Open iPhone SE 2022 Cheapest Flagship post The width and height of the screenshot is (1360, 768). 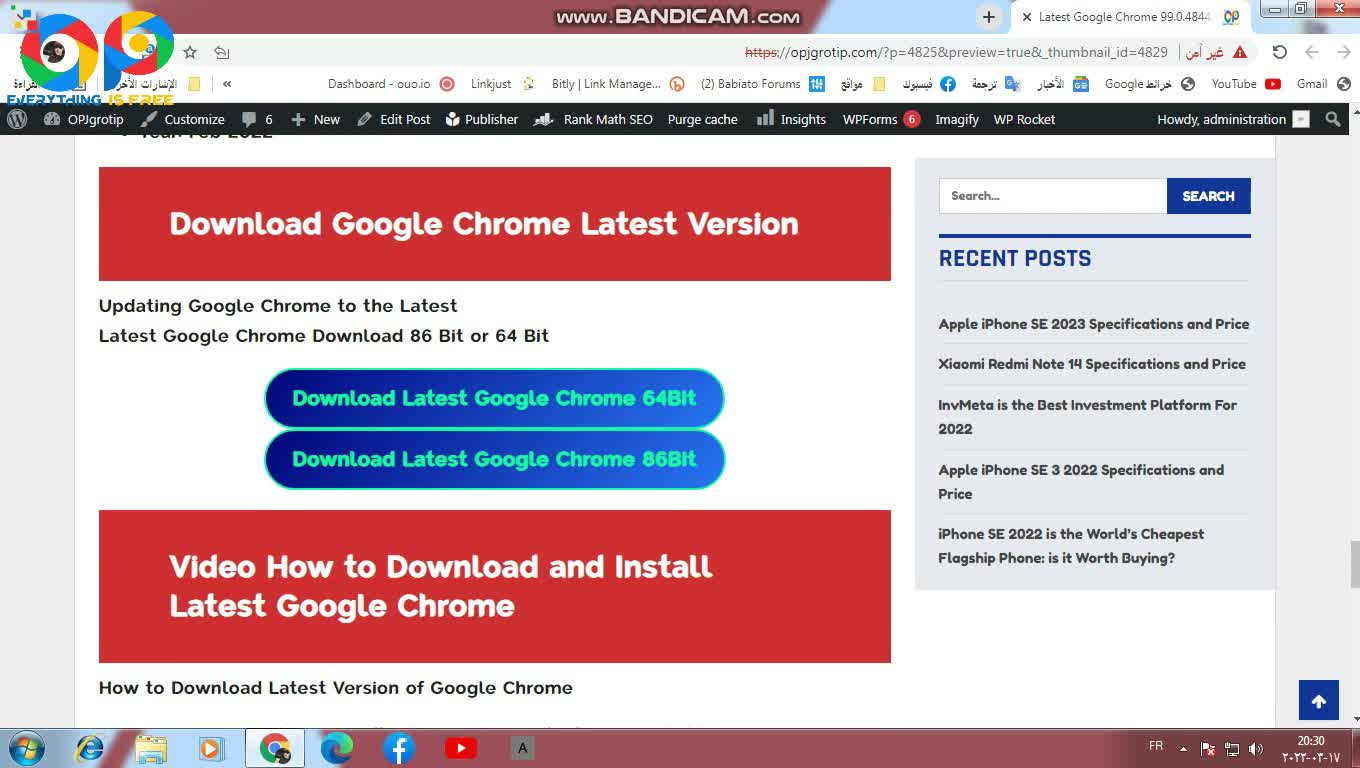(1071, 546)
